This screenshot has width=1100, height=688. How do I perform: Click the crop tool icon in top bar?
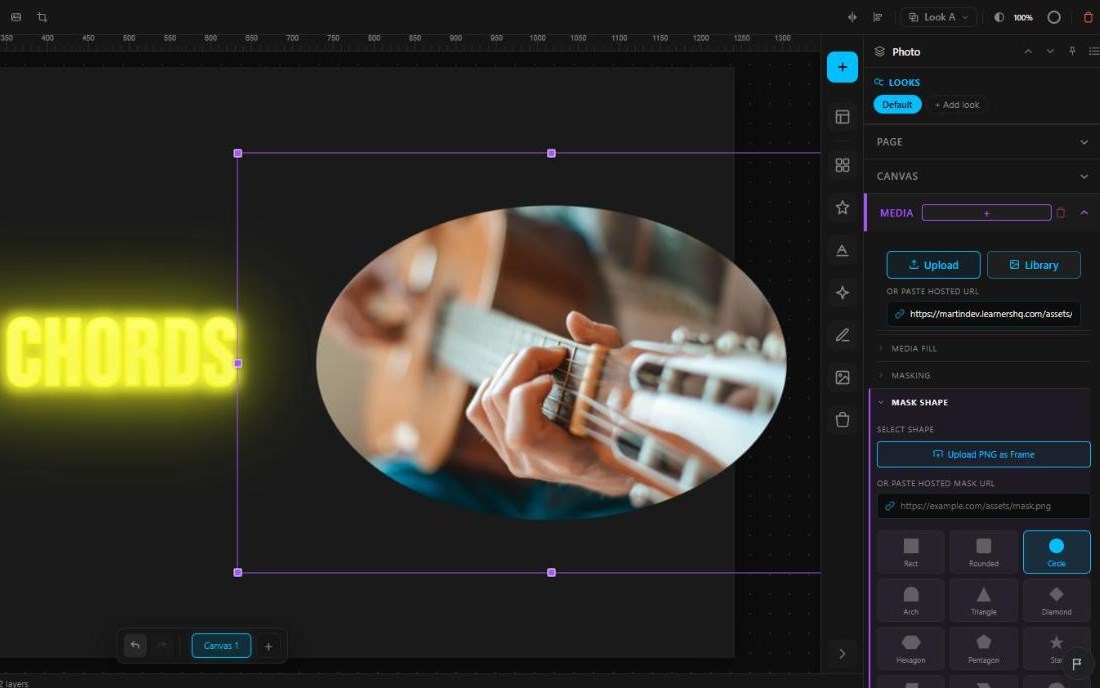42,17
